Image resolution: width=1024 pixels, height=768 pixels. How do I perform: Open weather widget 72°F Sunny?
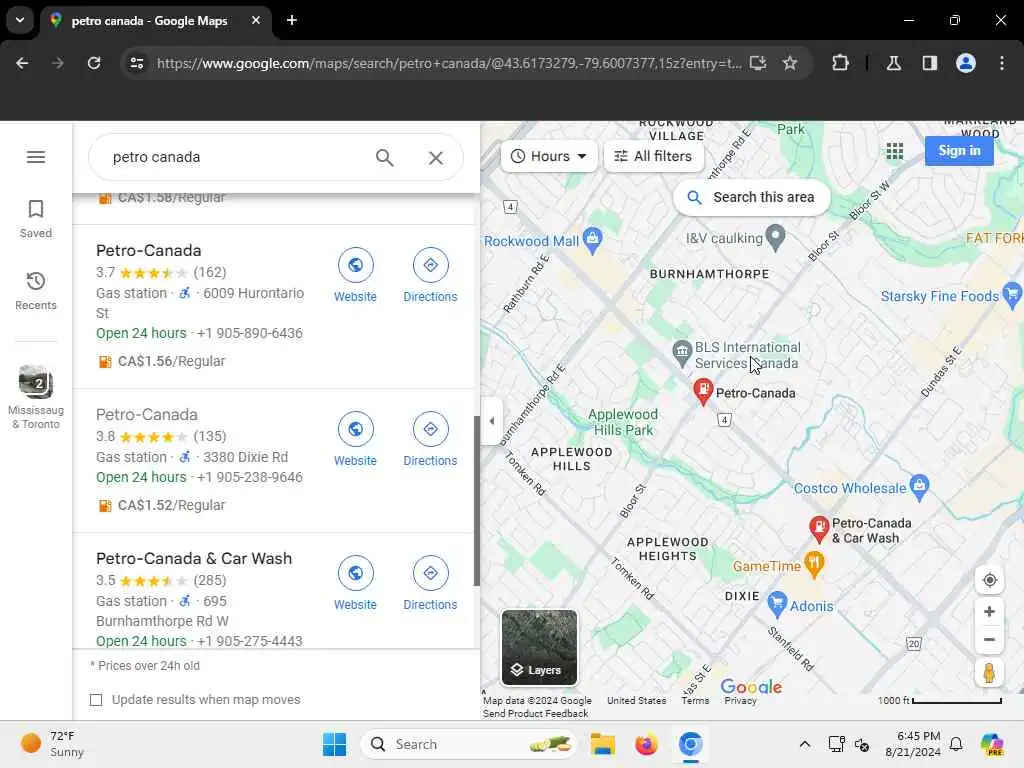(x=54, y=744)
